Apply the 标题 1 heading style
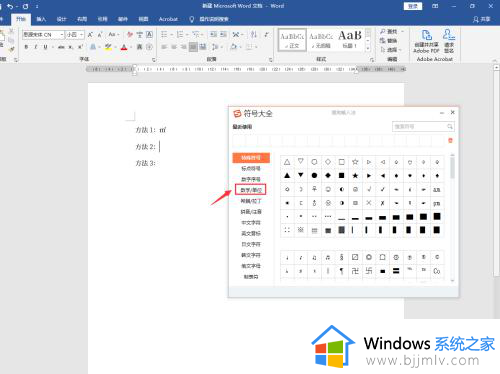The height and width of the screenshot is (374, 500). (350, 40)
